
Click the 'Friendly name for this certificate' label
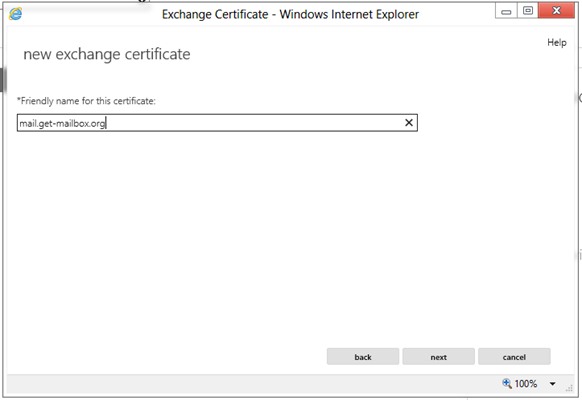[x=86, y=101]
